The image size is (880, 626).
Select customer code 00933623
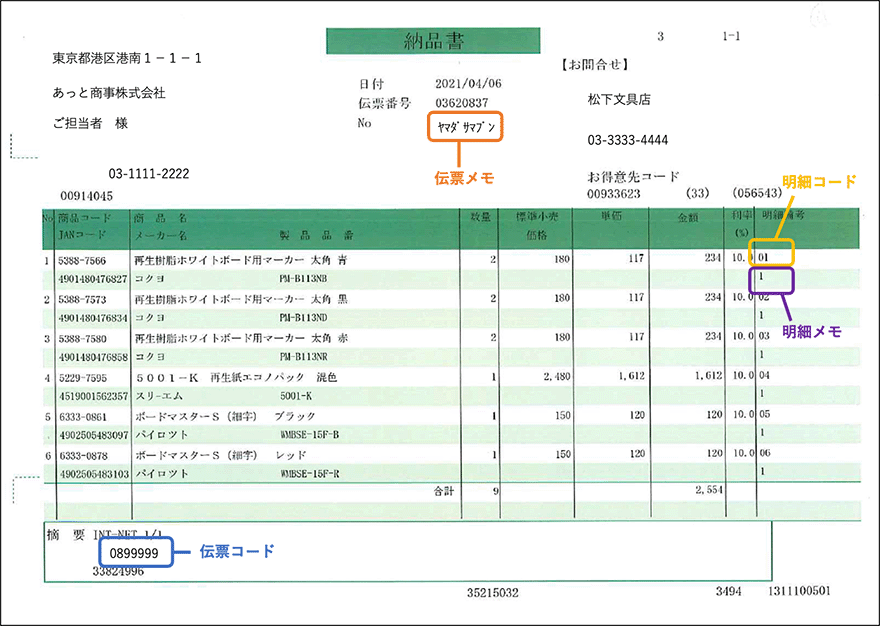[613, 194]
